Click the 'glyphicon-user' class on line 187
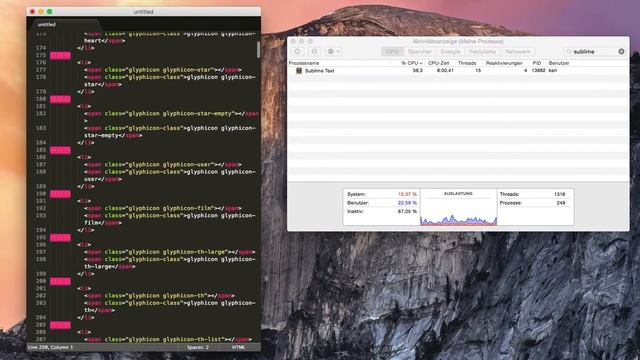The image size is (640, 360). coord(187,164)
